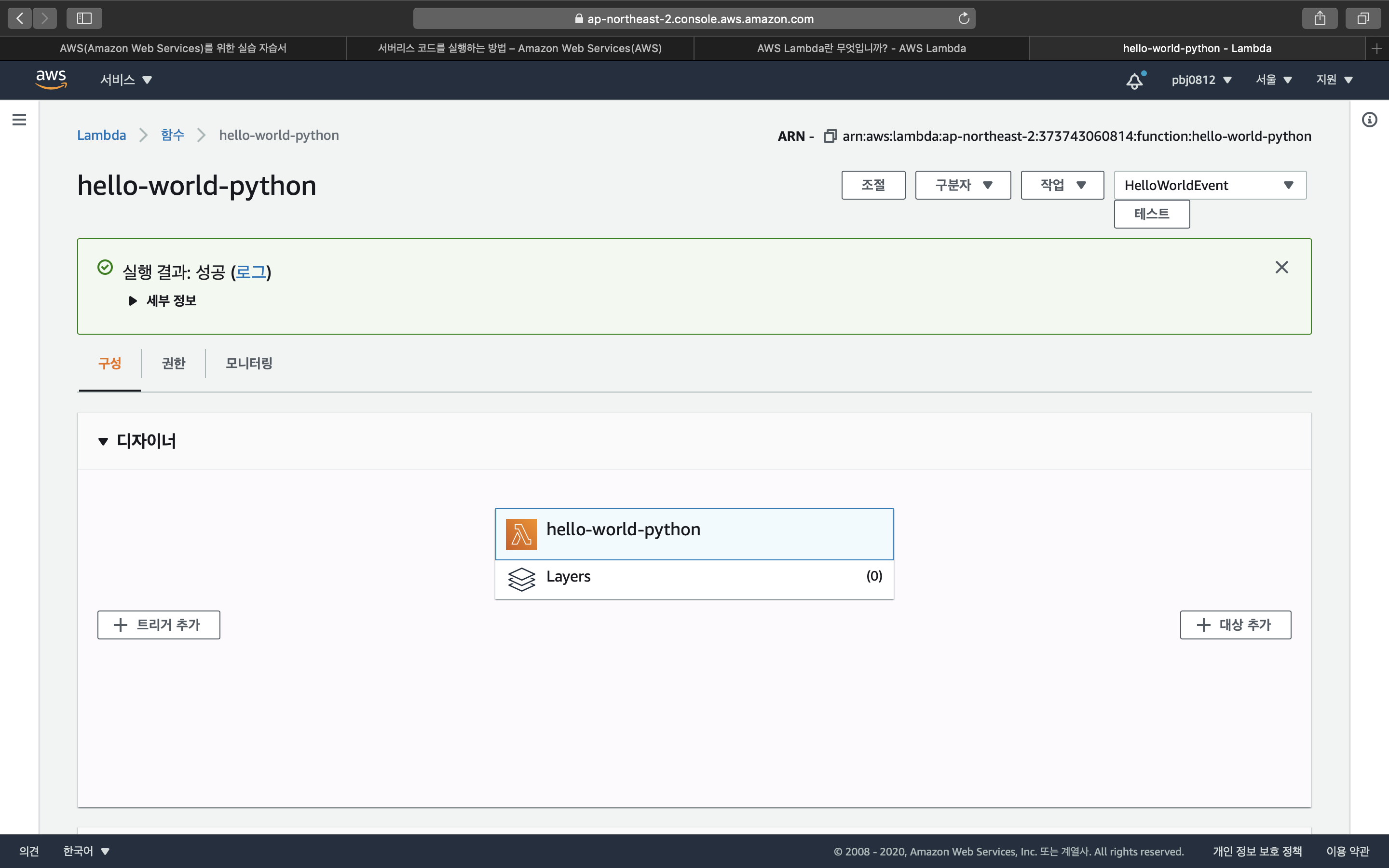Viewport: 1389px width, 868px height.
Task: Open the hamburger side navigation menu
Action: [19, 120]
